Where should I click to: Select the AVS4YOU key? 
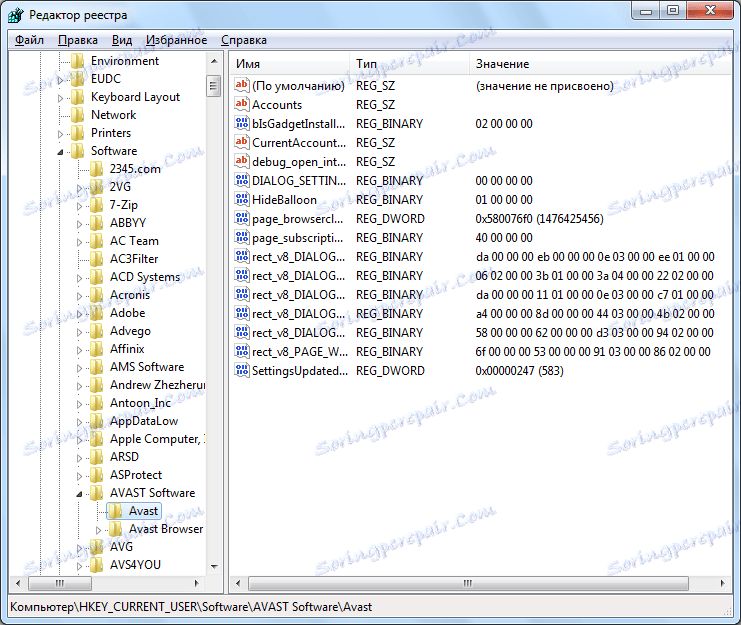pos(135,565)
